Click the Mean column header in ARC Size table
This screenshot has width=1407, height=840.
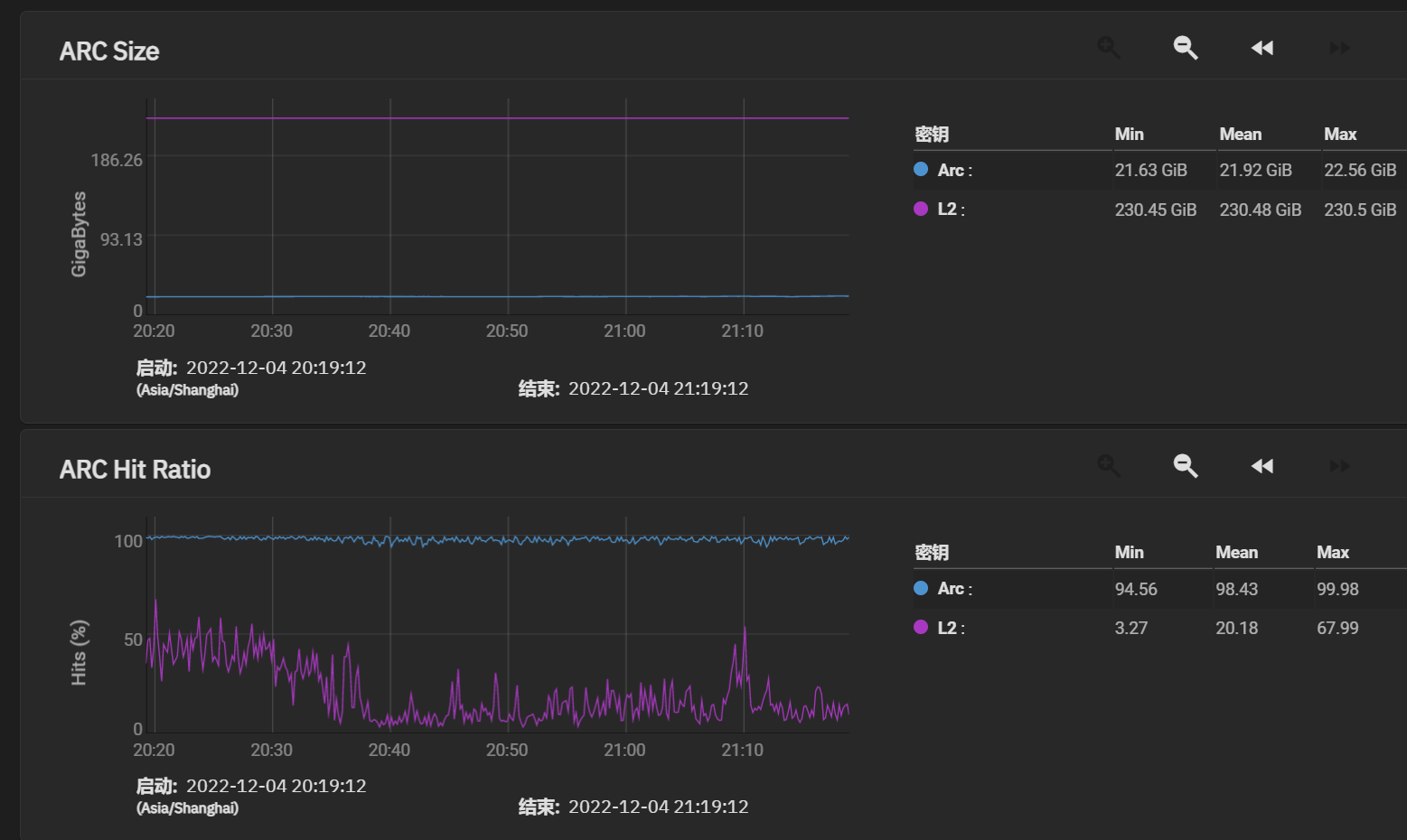(1240, 135)
